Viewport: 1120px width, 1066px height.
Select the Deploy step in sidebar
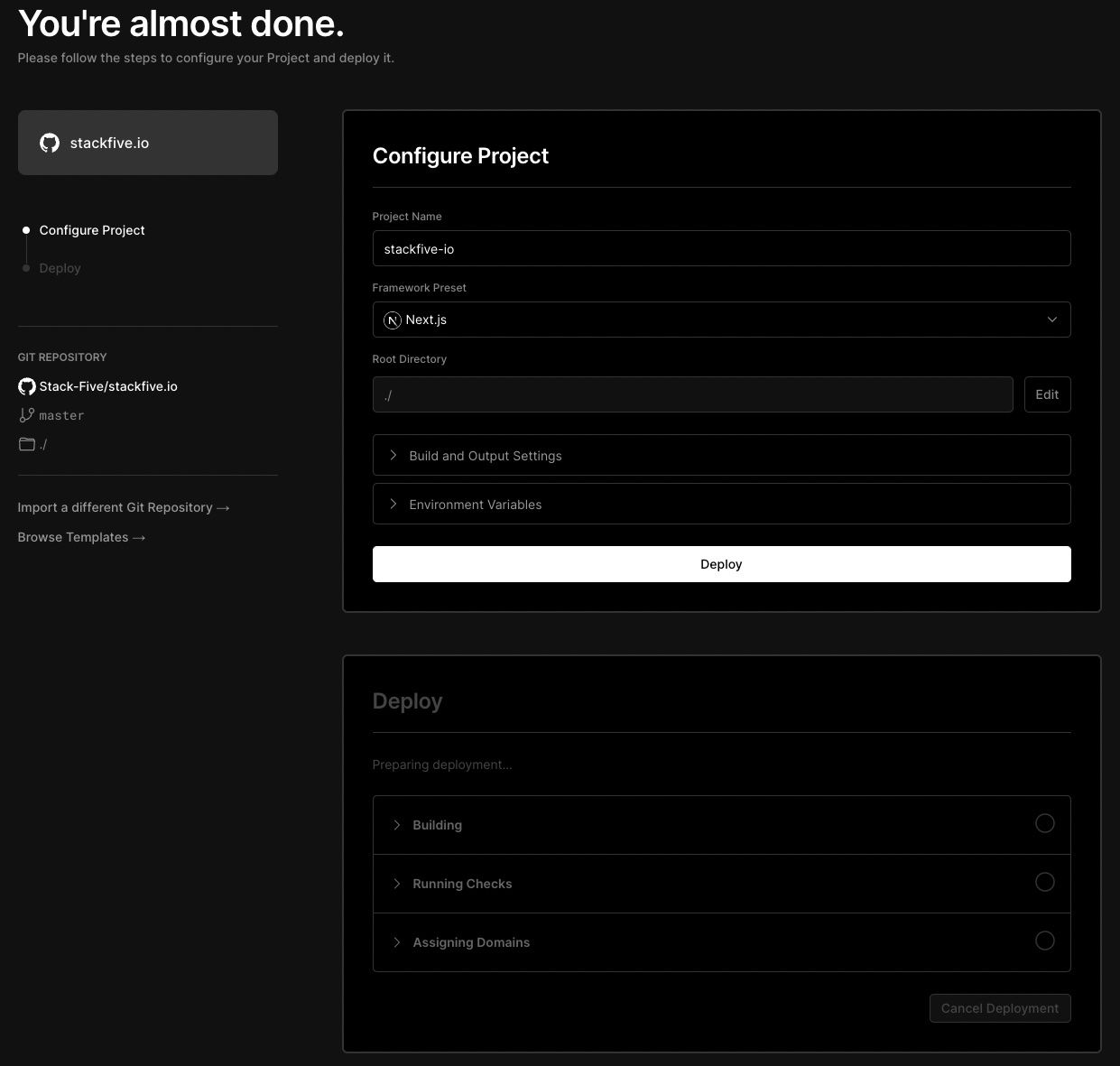click(x=60, y=268)
